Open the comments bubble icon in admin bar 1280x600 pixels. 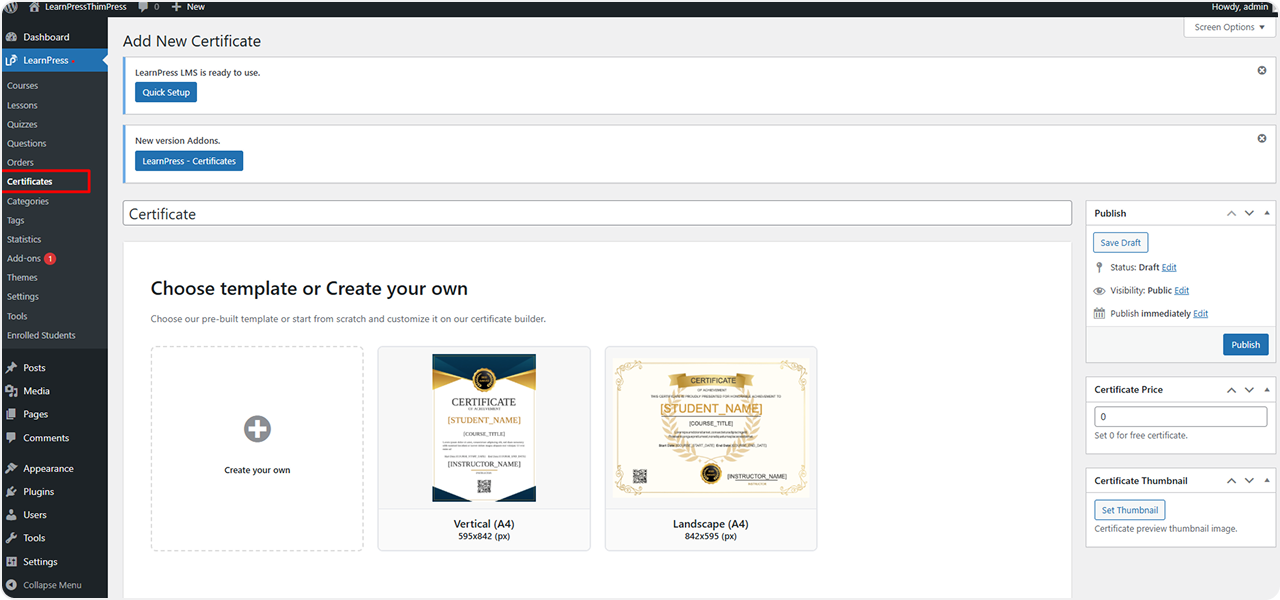[144, 7]
